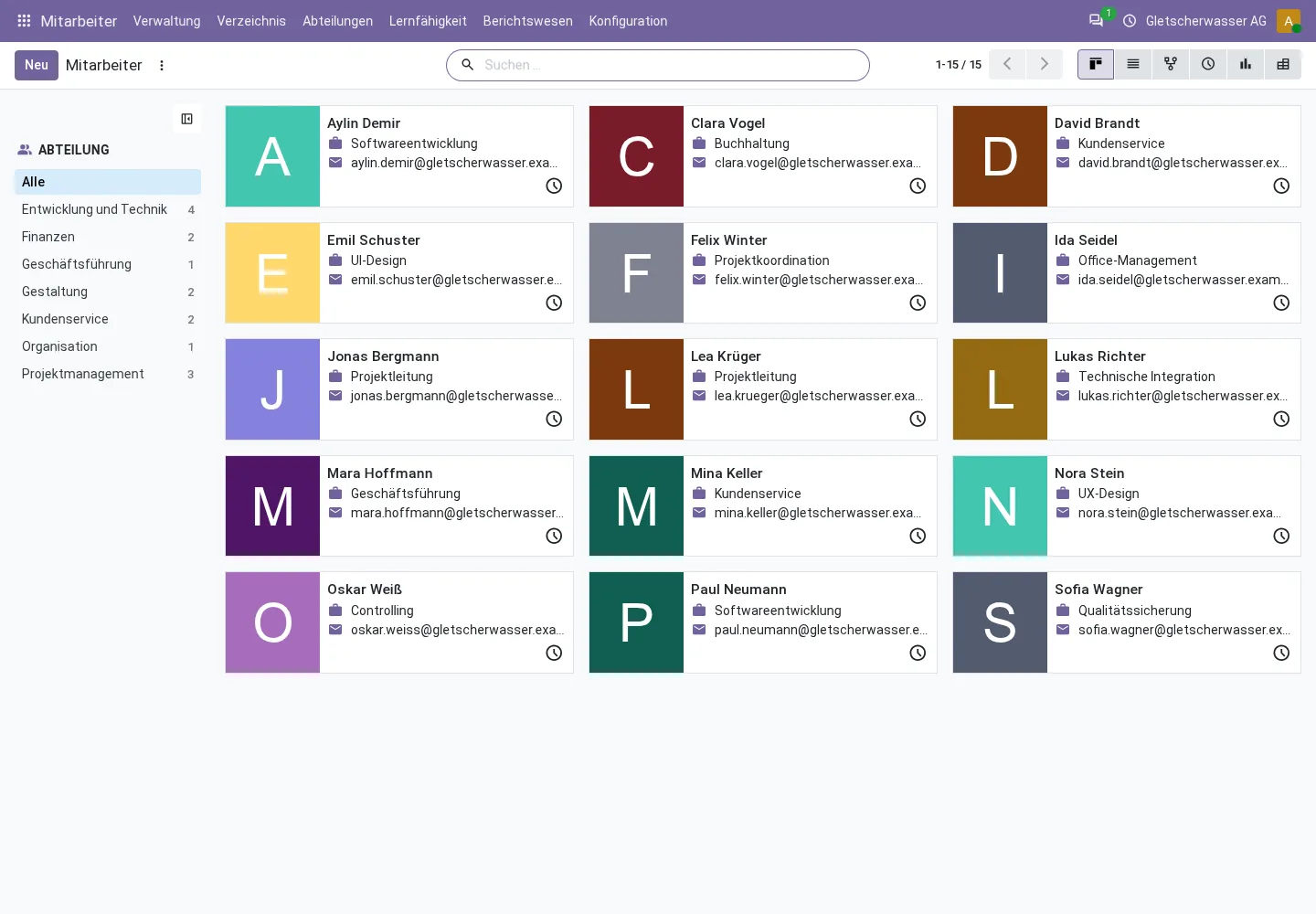
Task: Open Emil Schuster's avatar thumbnail
Action: pyautogui.click(x=272, y=273)
